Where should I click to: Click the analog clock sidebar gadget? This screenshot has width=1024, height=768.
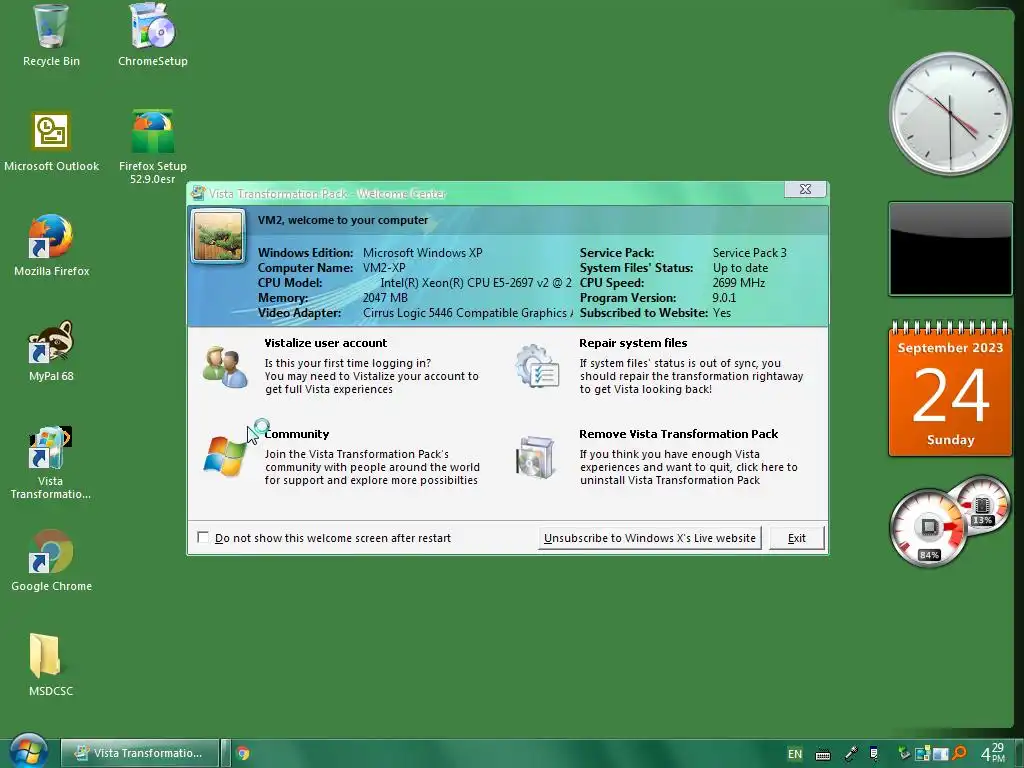[x=950, y=114]
